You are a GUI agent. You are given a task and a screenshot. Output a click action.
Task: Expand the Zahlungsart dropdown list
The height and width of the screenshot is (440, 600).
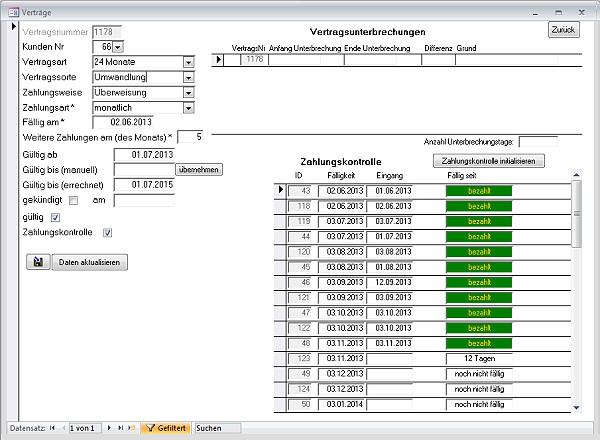coord(189,107)
